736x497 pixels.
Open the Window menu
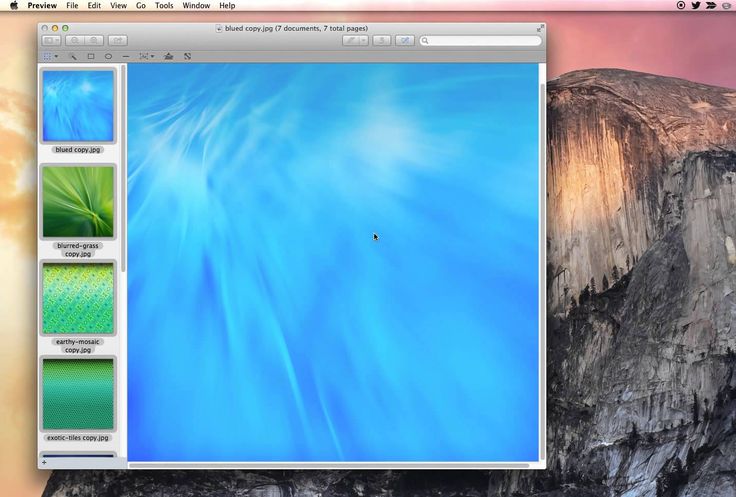pyautogui.click(x=196, y=6)
